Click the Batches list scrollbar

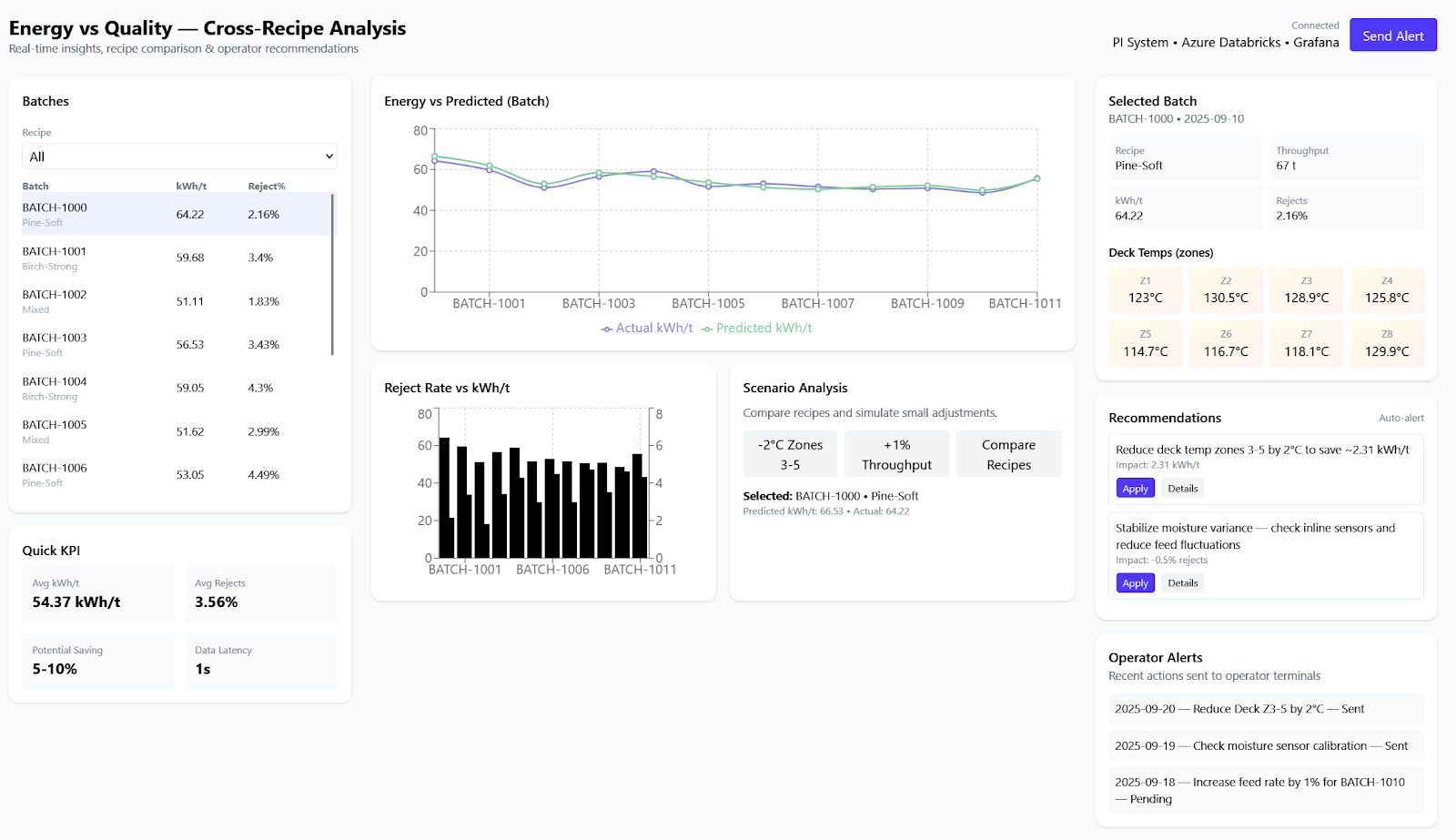(x=332, y=274)
